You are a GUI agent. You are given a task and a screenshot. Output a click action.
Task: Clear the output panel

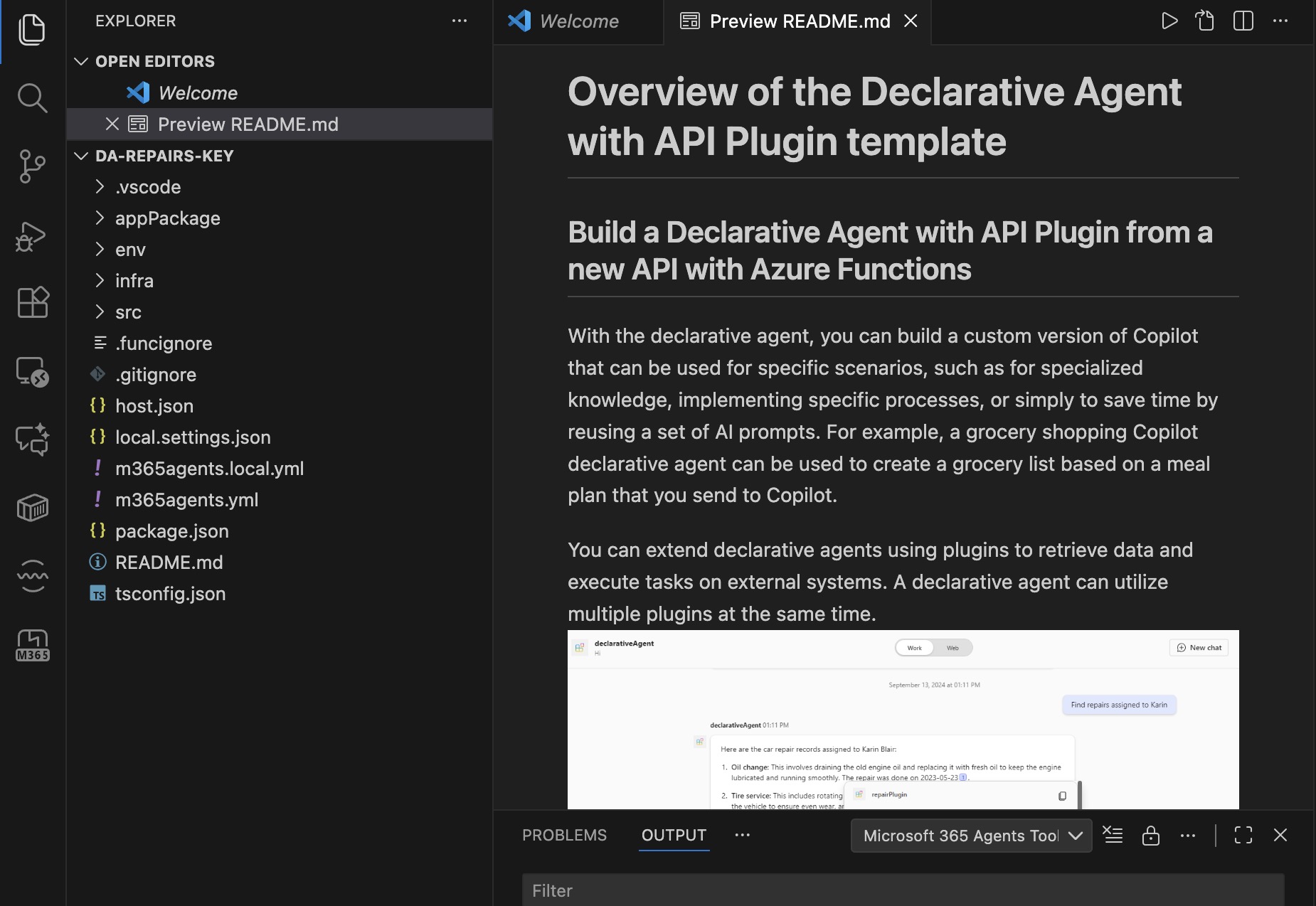(x=1113, y=835)
